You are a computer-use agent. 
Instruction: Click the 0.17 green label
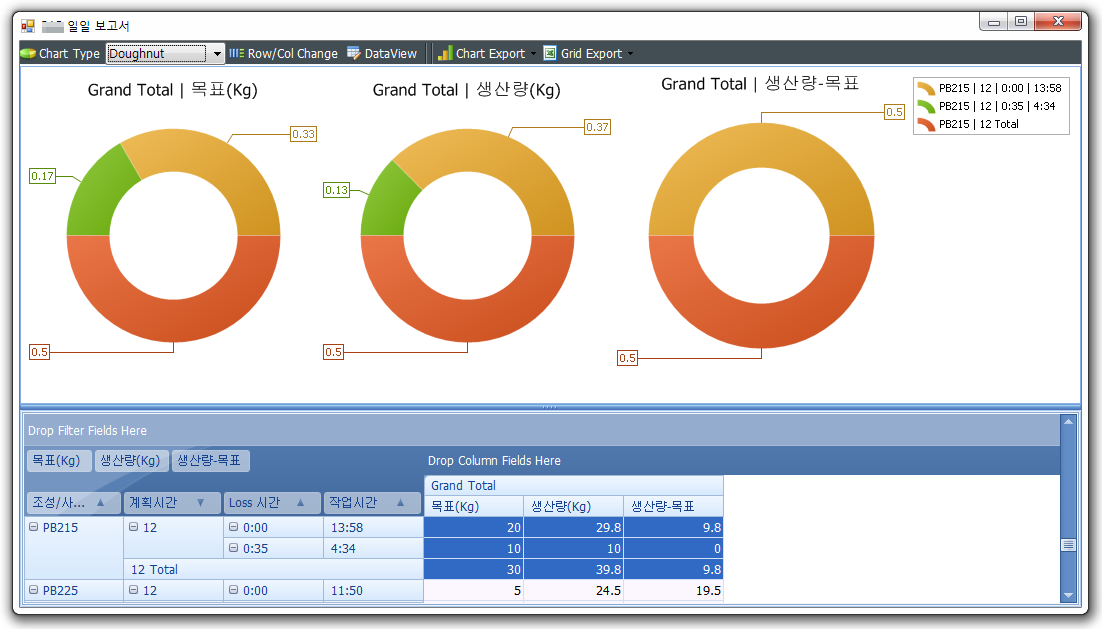(x=42, y=176)
